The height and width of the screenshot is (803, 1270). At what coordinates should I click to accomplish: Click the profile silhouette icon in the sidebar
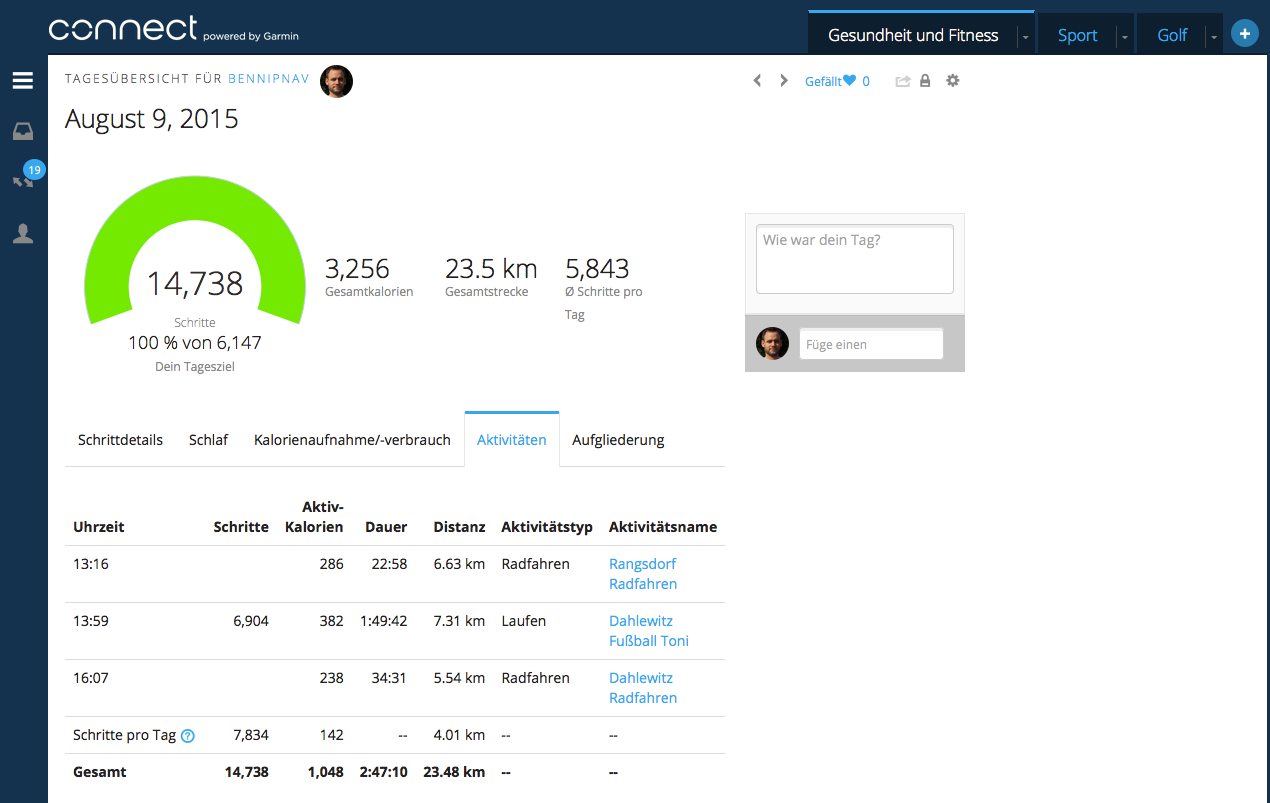coord(23,234)
